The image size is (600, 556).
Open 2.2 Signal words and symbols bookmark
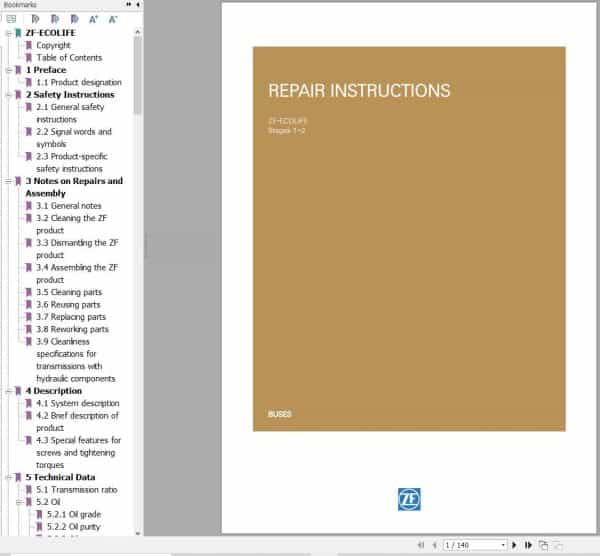(74, 138)
